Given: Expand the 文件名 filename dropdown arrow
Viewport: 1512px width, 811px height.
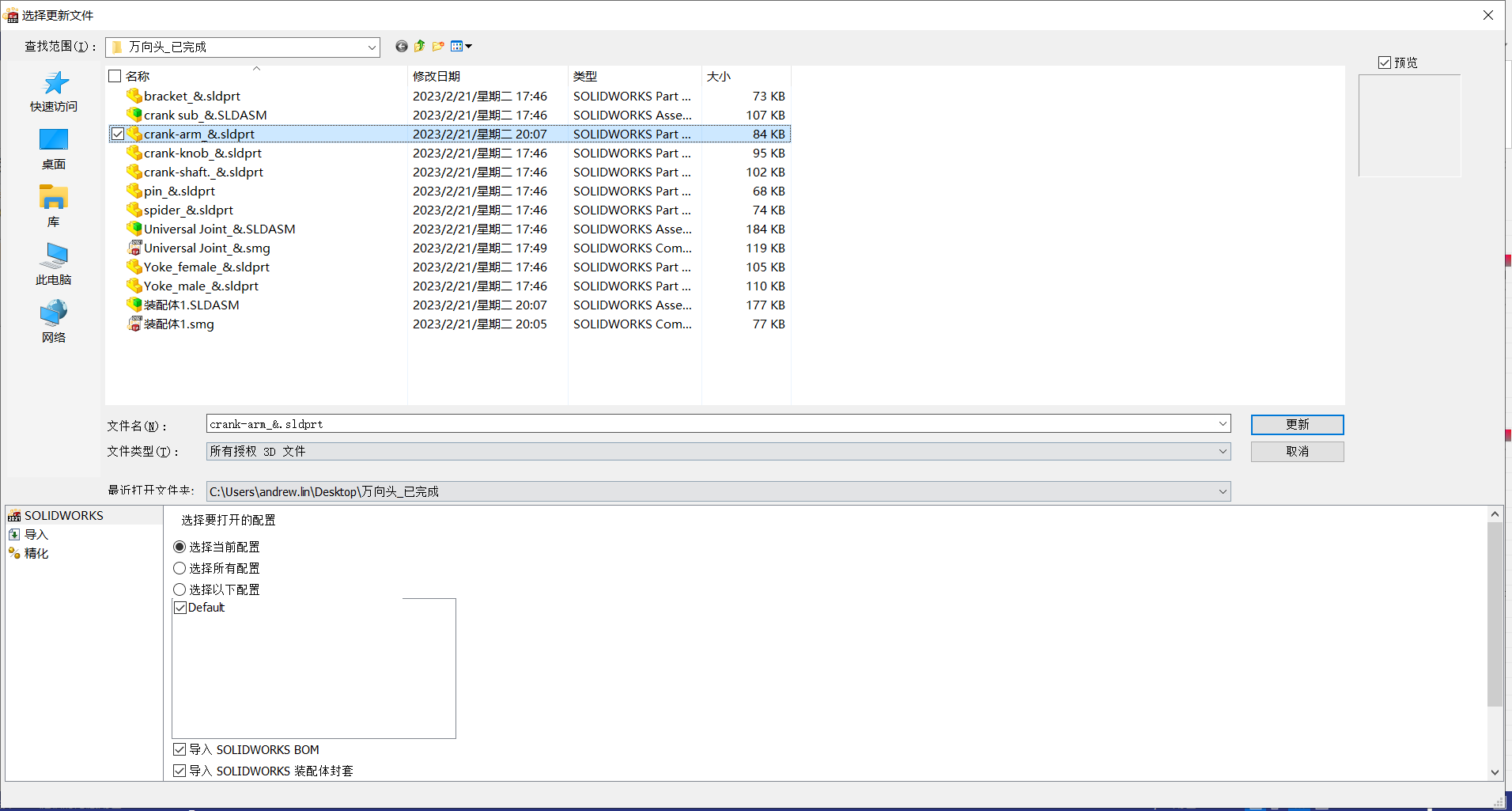Looking at the screenshot, I should coord(1223,424).
